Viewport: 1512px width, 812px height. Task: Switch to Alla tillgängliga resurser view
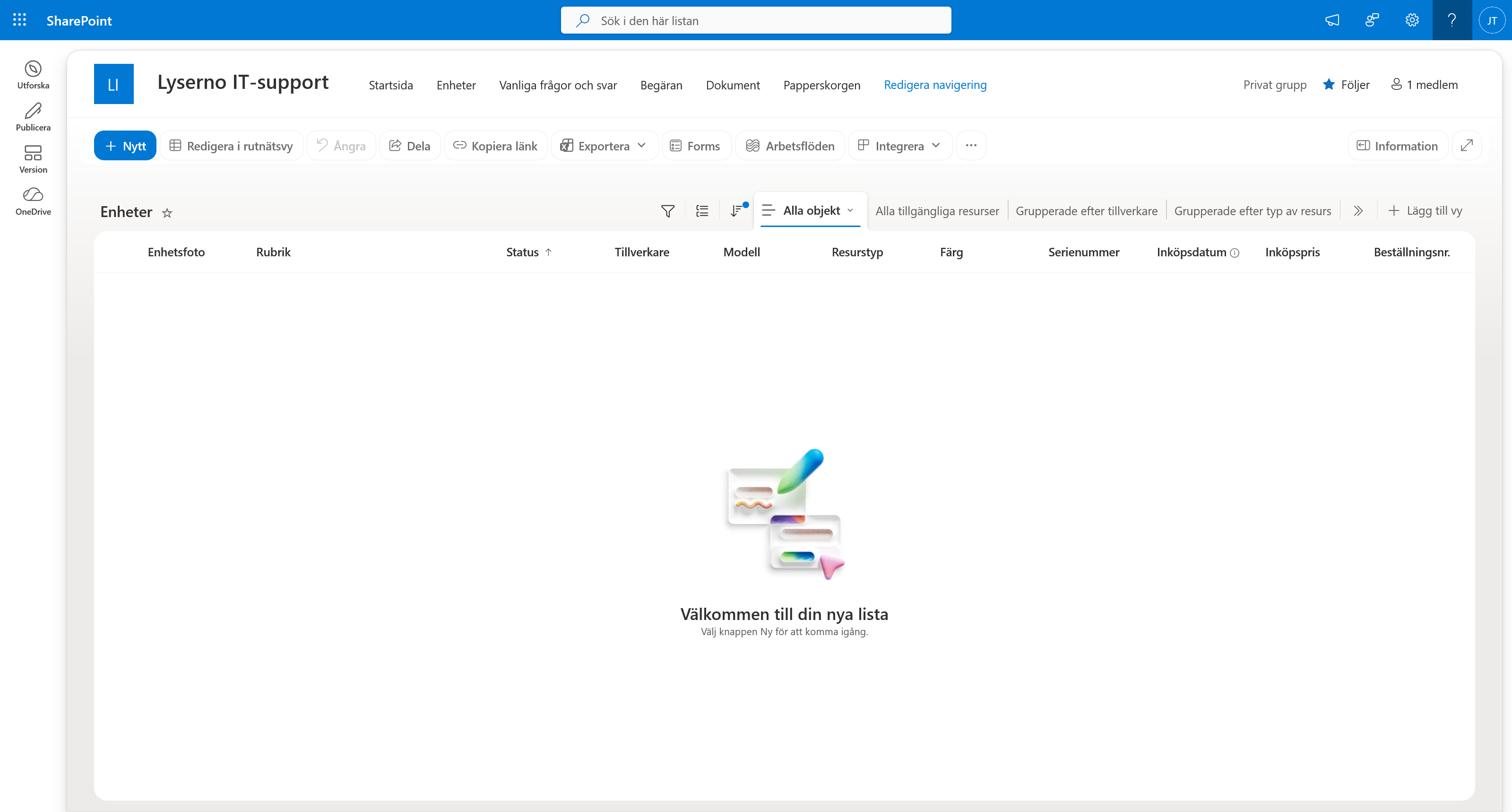tap(937, 211)
